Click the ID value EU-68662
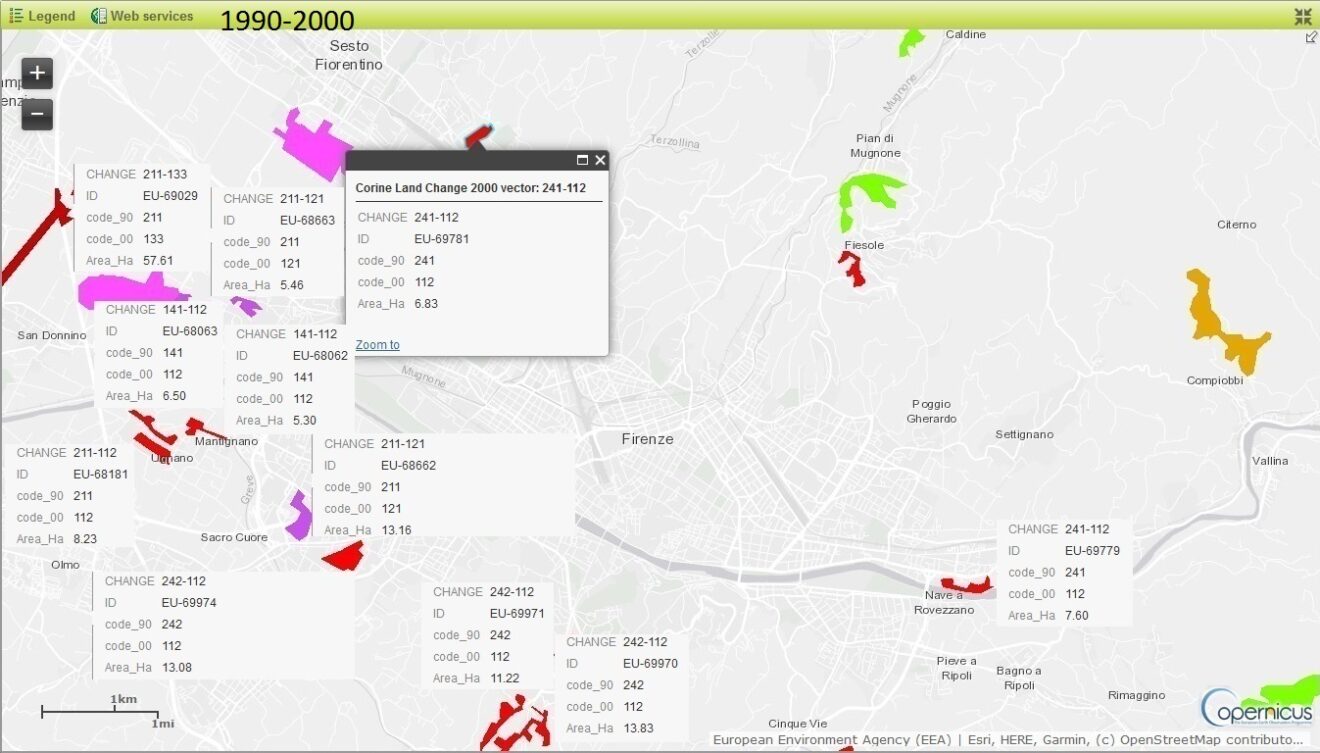Viewport: 1320px width, 753px height. pyautogui.click(x=408, y=465)
